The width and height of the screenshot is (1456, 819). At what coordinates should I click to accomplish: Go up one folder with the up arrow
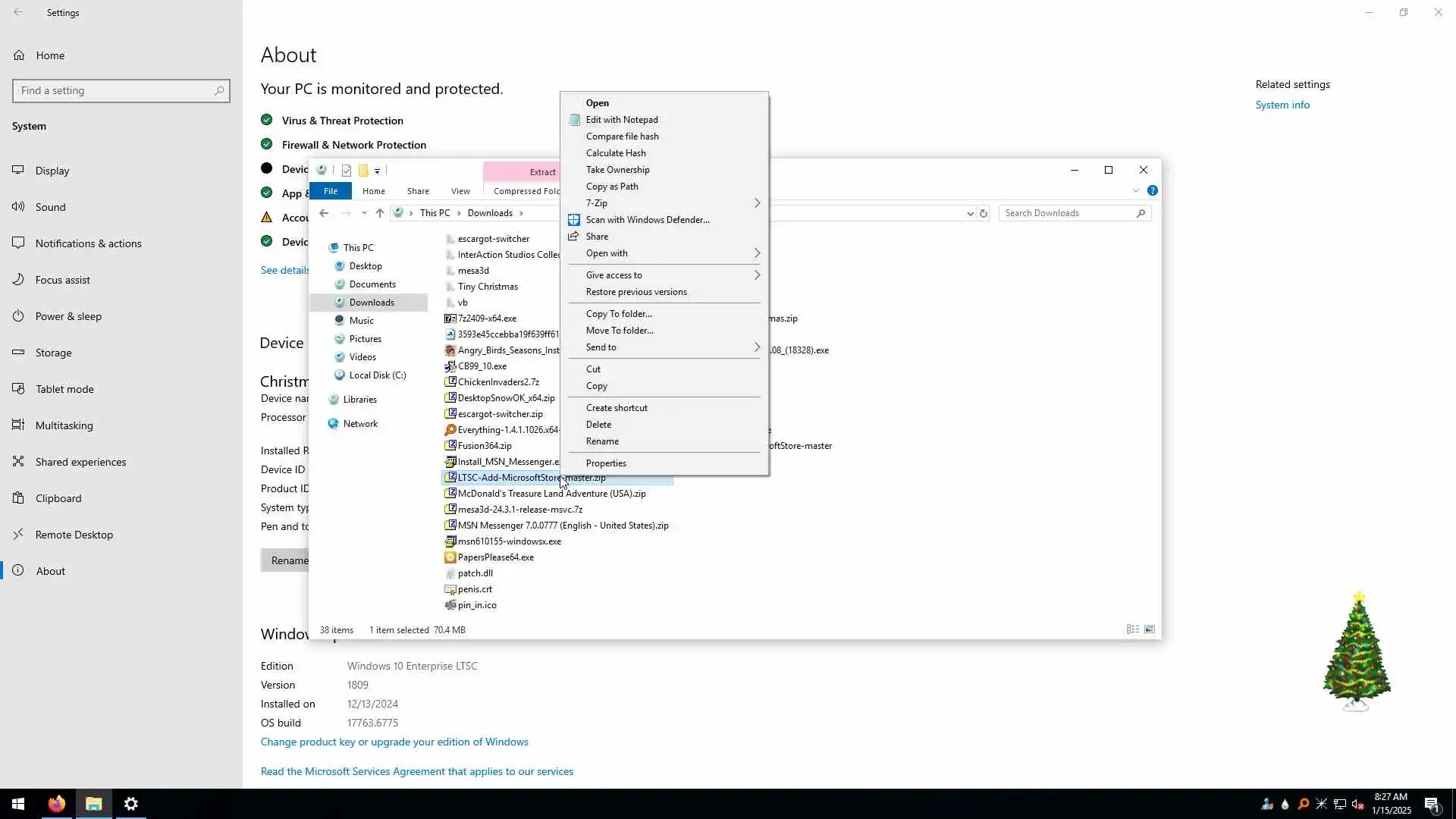click(x=380, y=213)
